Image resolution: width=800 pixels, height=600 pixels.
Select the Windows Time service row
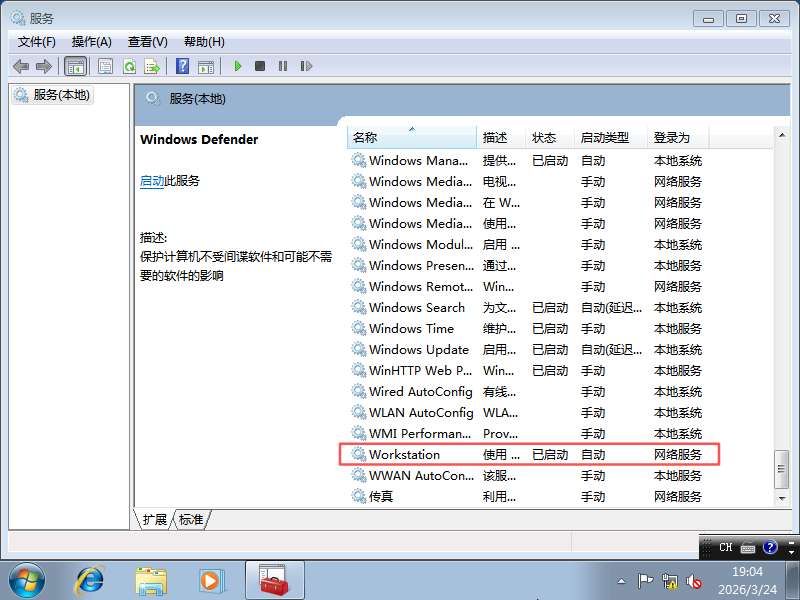pos(528,329)
